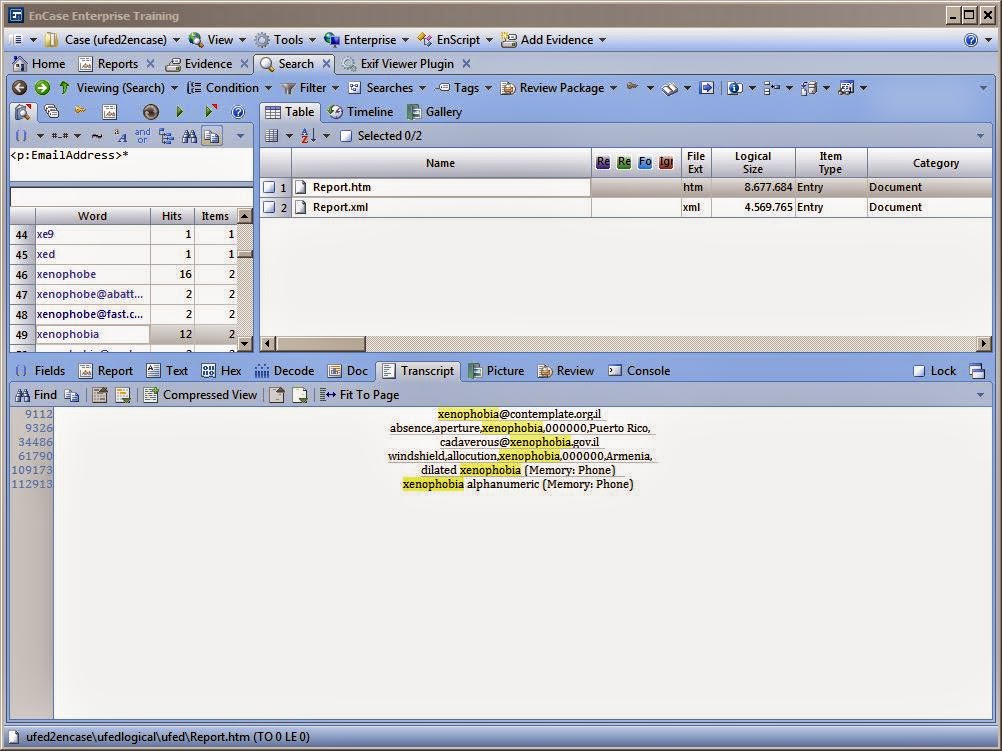The width and height of the screenshot is (1002, 751).
Task: Click the green Re column header icon
Action: pos(624,162)
